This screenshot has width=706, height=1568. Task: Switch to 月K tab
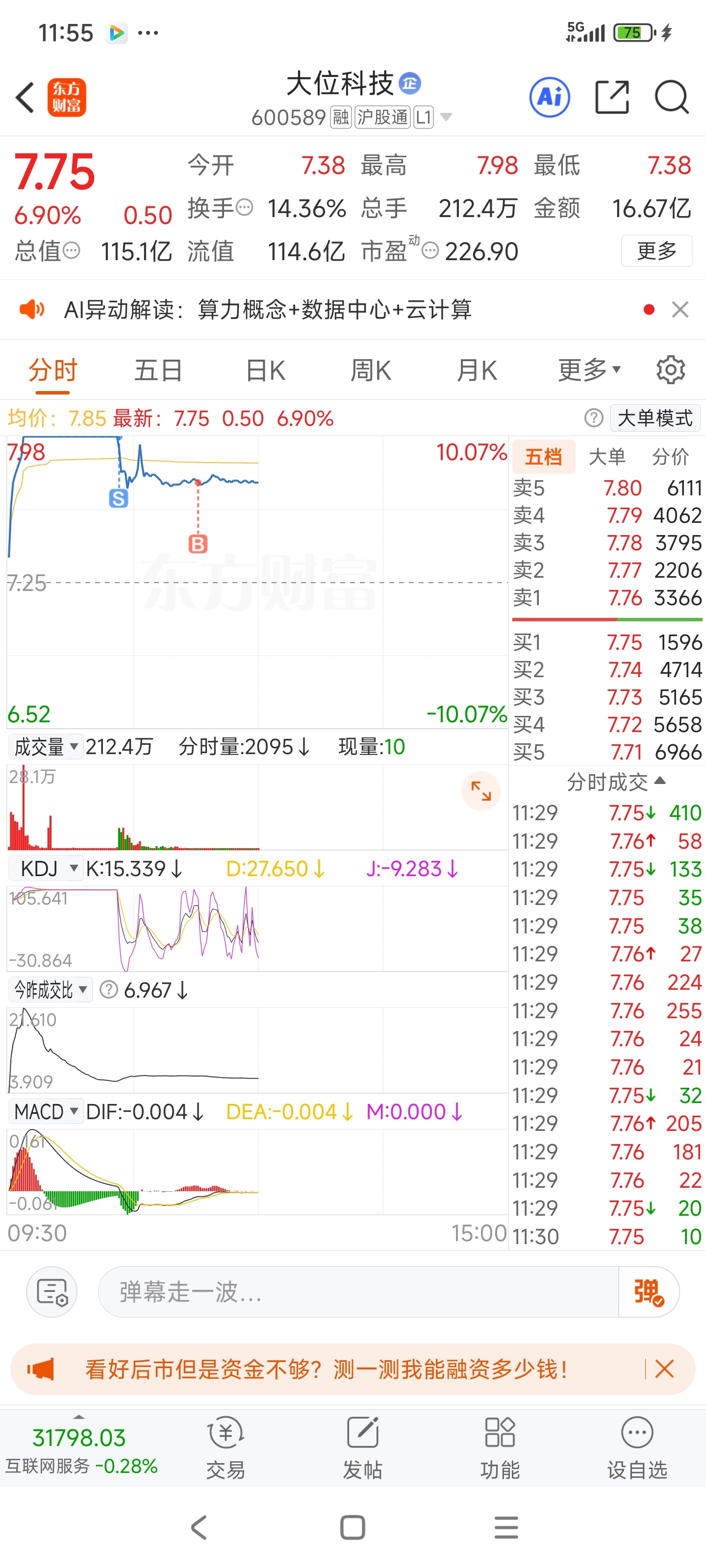pyautogui.click(x=477, y=369)
